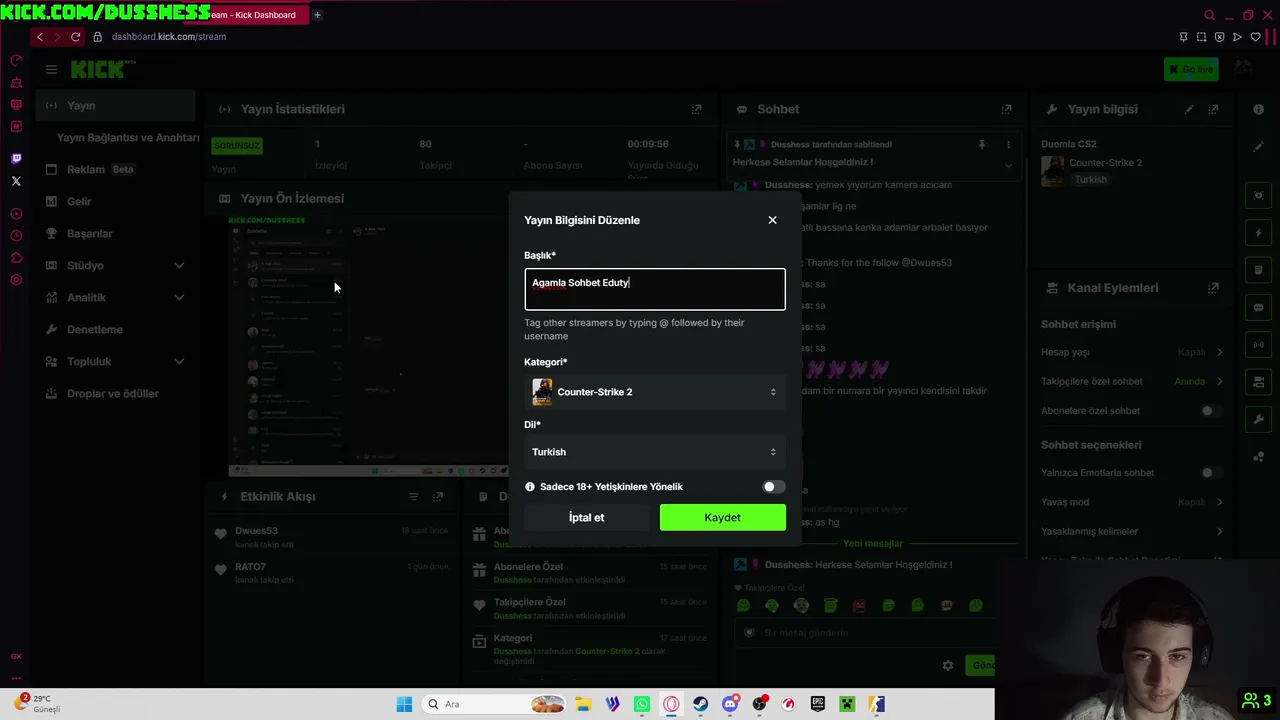Unpin the pinned chat message

pos(981,145)
